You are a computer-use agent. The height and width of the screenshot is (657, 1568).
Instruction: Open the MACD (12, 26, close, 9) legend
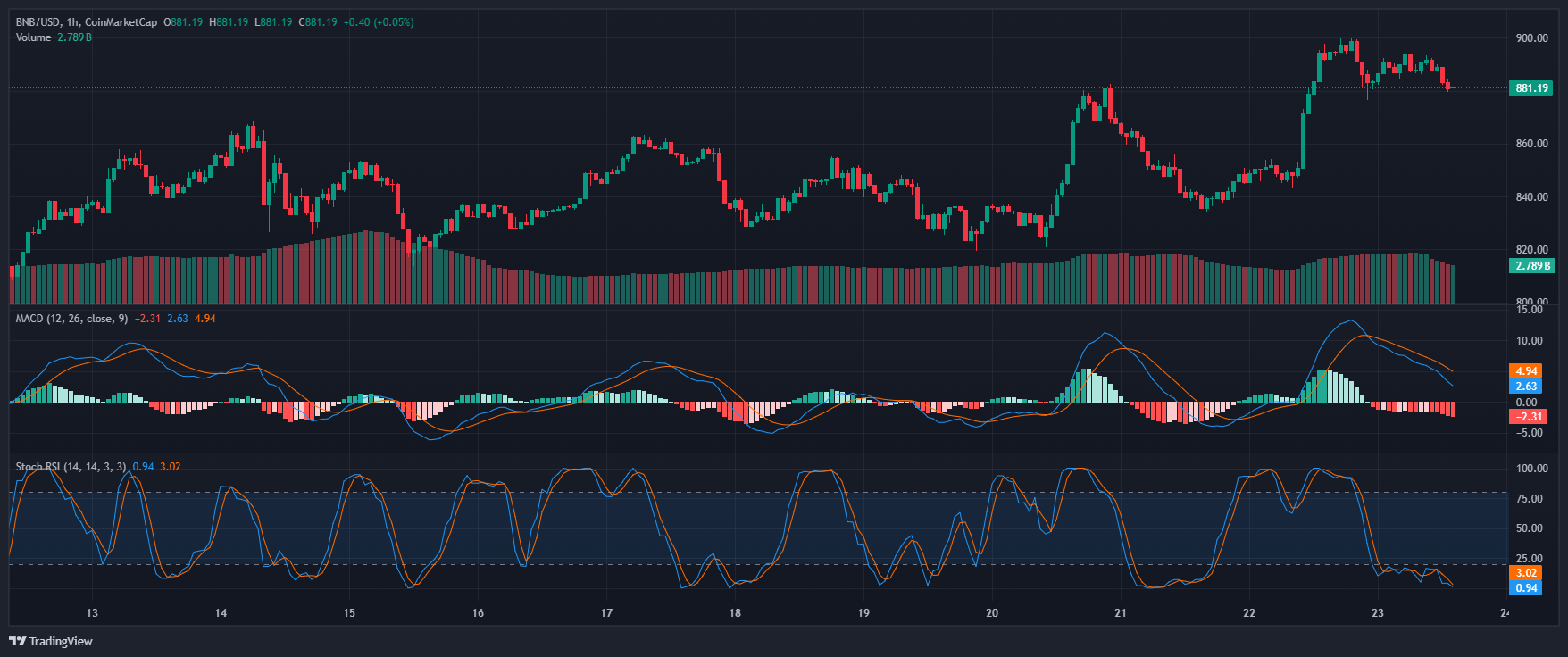[x=71, y=319]
